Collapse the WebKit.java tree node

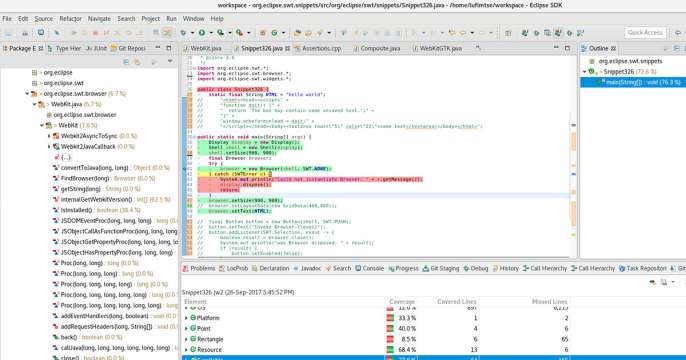[x=35, y=104]
